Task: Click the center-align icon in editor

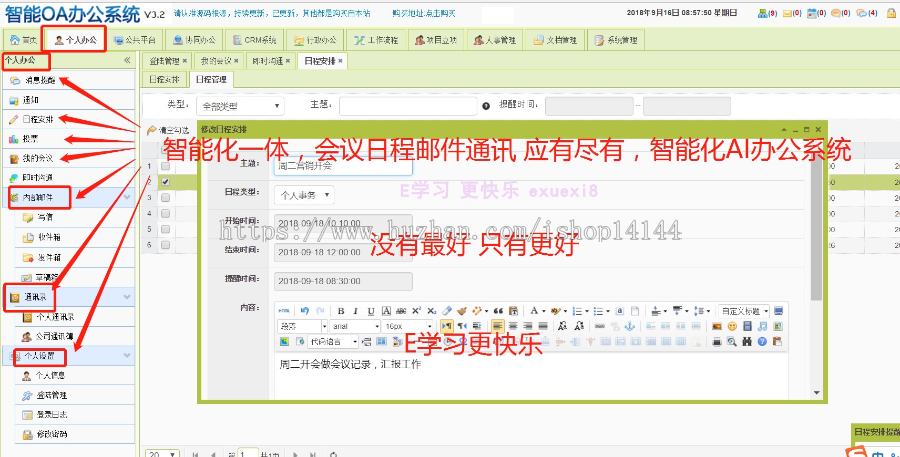Action: pyautogui.click(x=513, y=326)
